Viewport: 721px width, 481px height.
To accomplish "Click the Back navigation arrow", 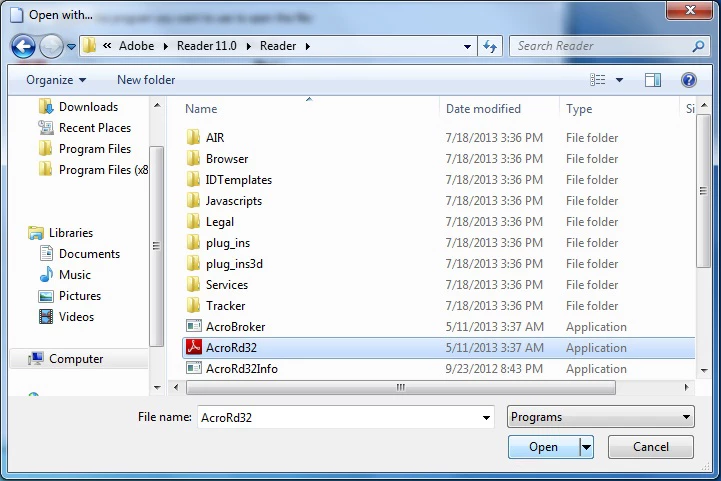I will (x=23, y=46).
